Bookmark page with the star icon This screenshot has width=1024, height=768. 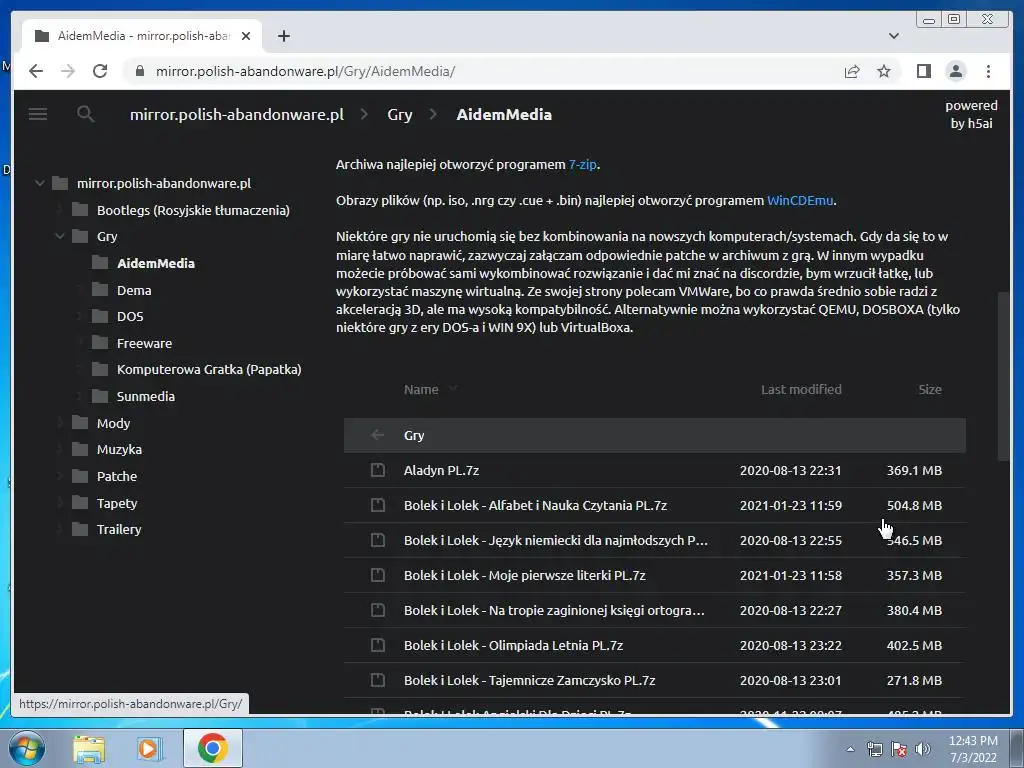[884, 71]
